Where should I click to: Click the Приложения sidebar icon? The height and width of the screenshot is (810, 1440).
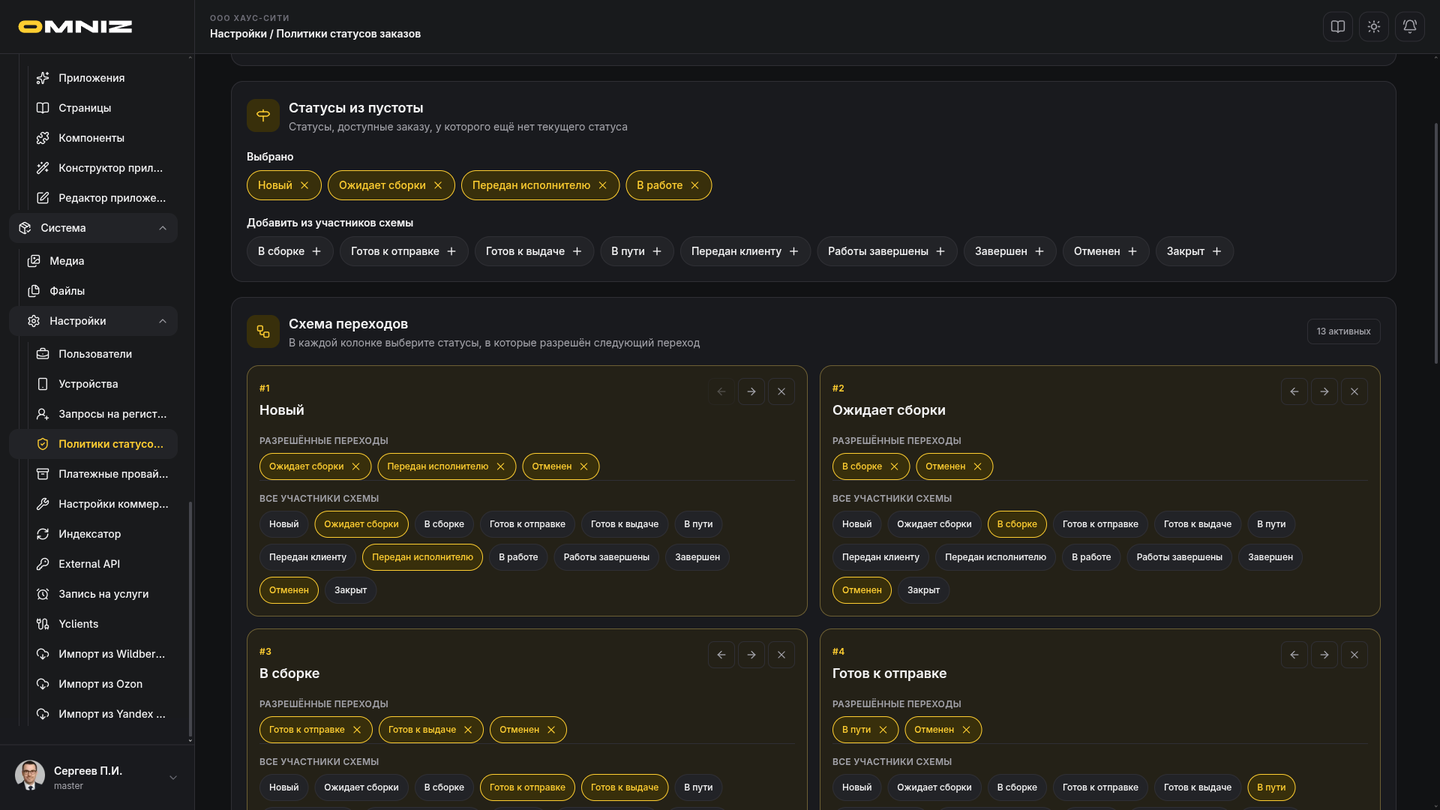click(x=43, y=78)
